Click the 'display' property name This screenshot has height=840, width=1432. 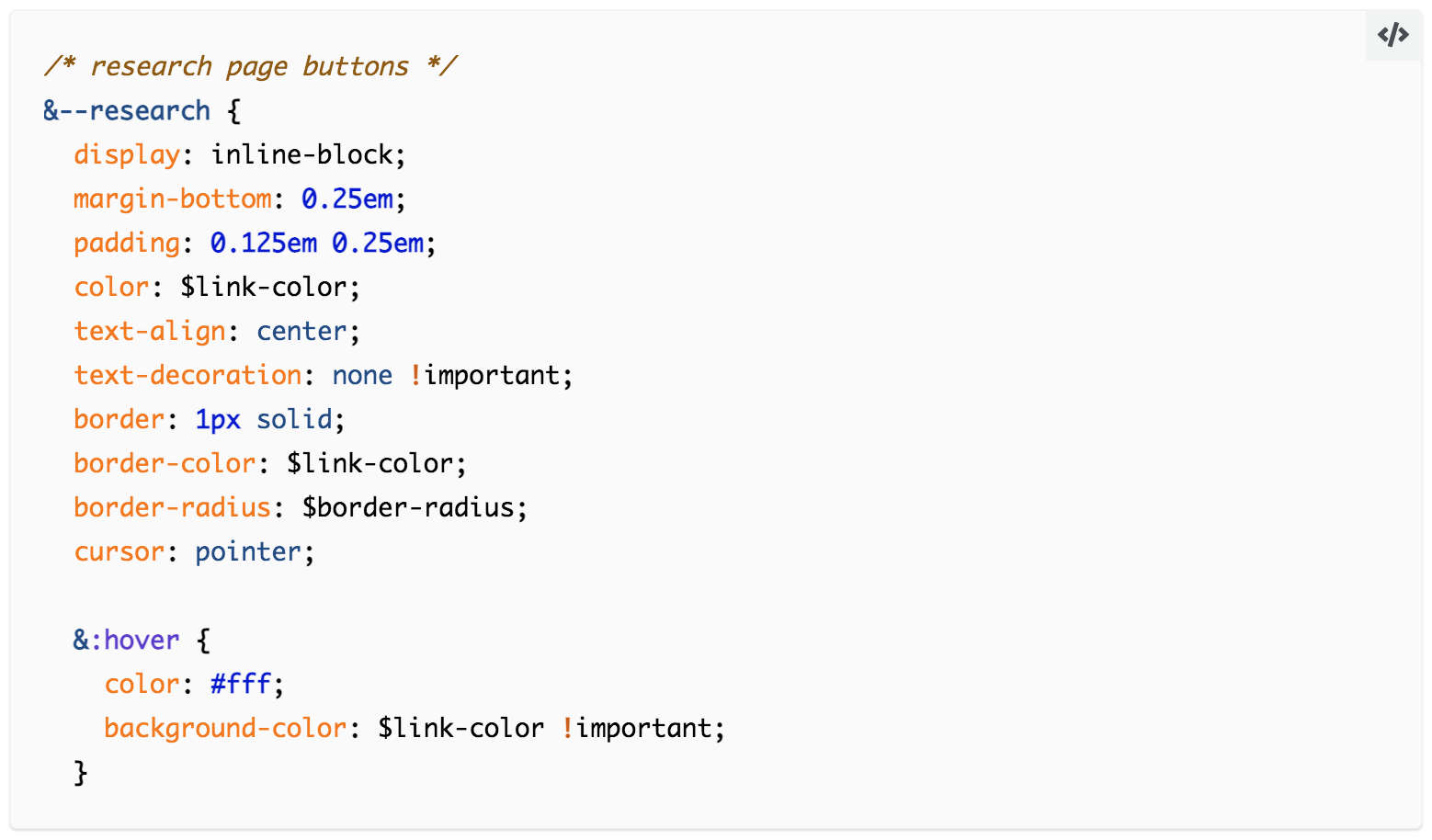127,154
